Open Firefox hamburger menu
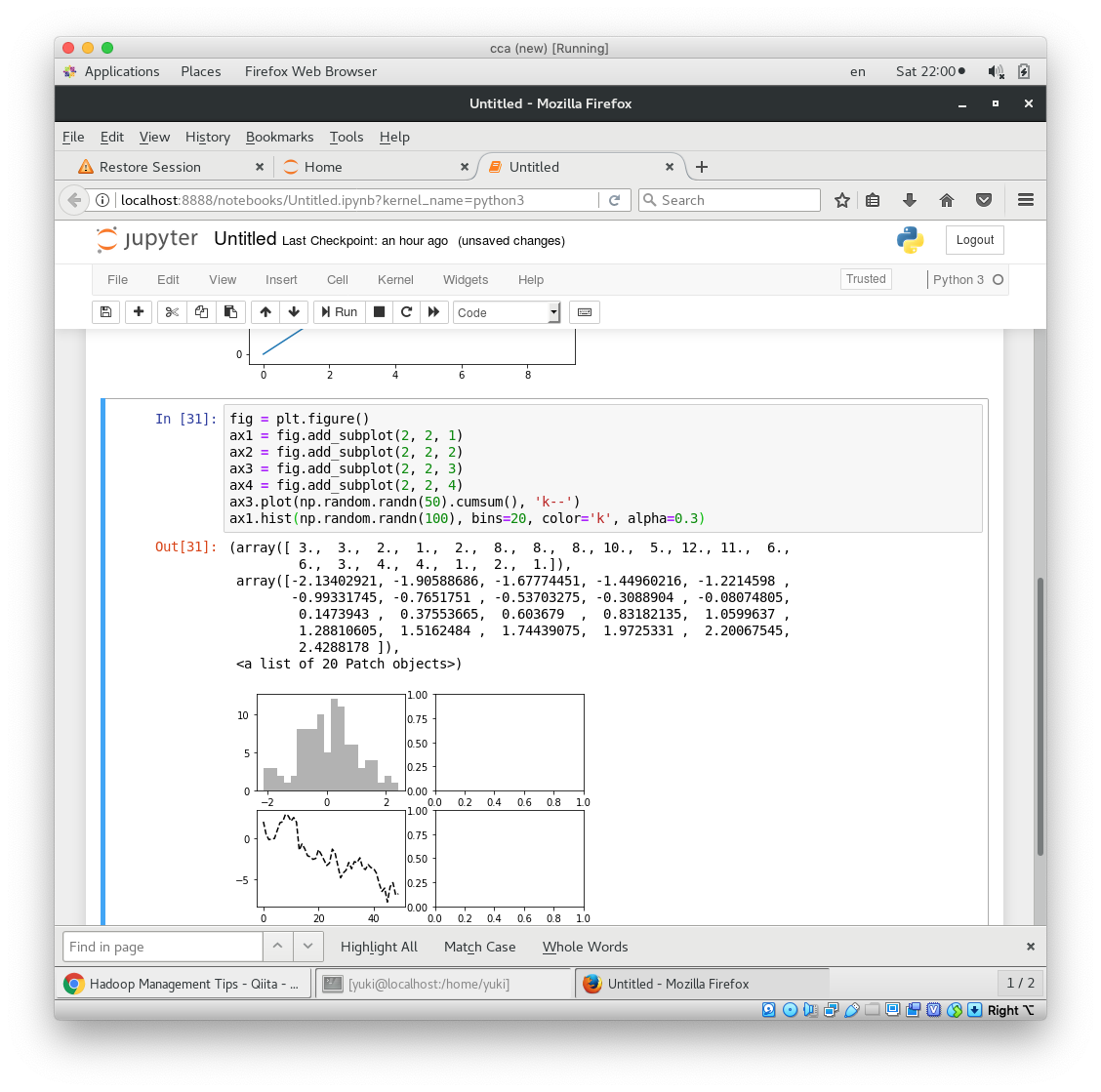Viewport: 1101px width, 1092px height. tap(1025, 200)
